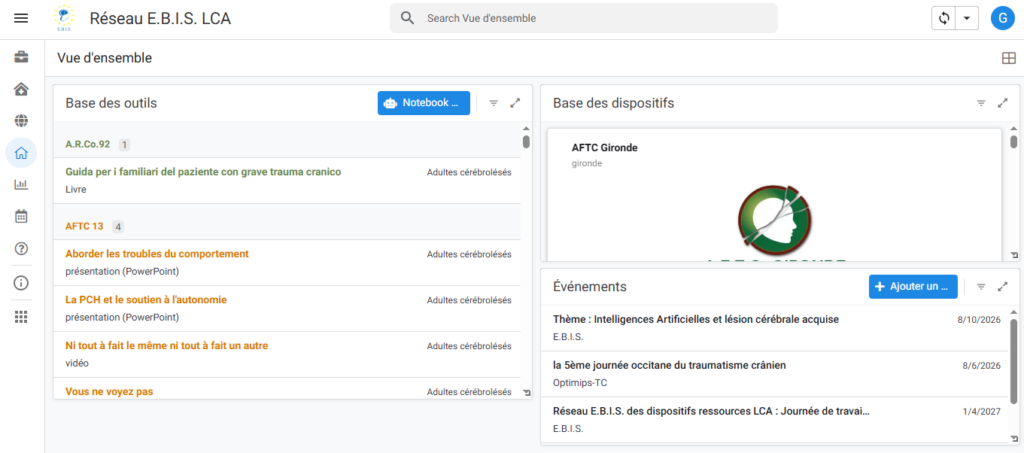Screen dimensions: 1024x453
Task: Open the G user account avatar
Action: [x=1002, y=18]
